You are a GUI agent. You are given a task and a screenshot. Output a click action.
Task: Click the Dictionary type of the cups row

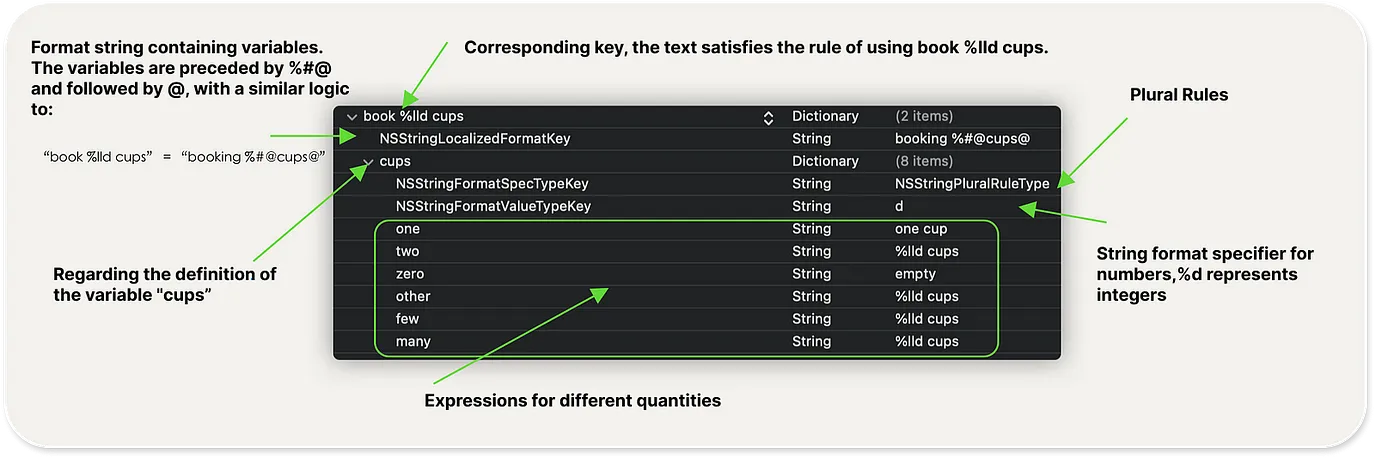[x=825, y=162]
